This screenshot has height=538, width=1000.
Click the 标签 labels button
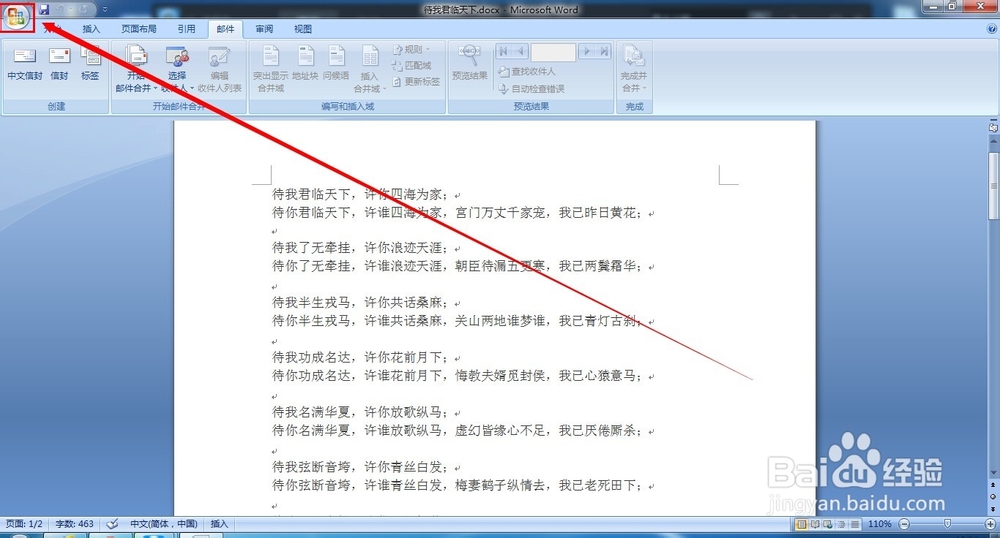91,64
